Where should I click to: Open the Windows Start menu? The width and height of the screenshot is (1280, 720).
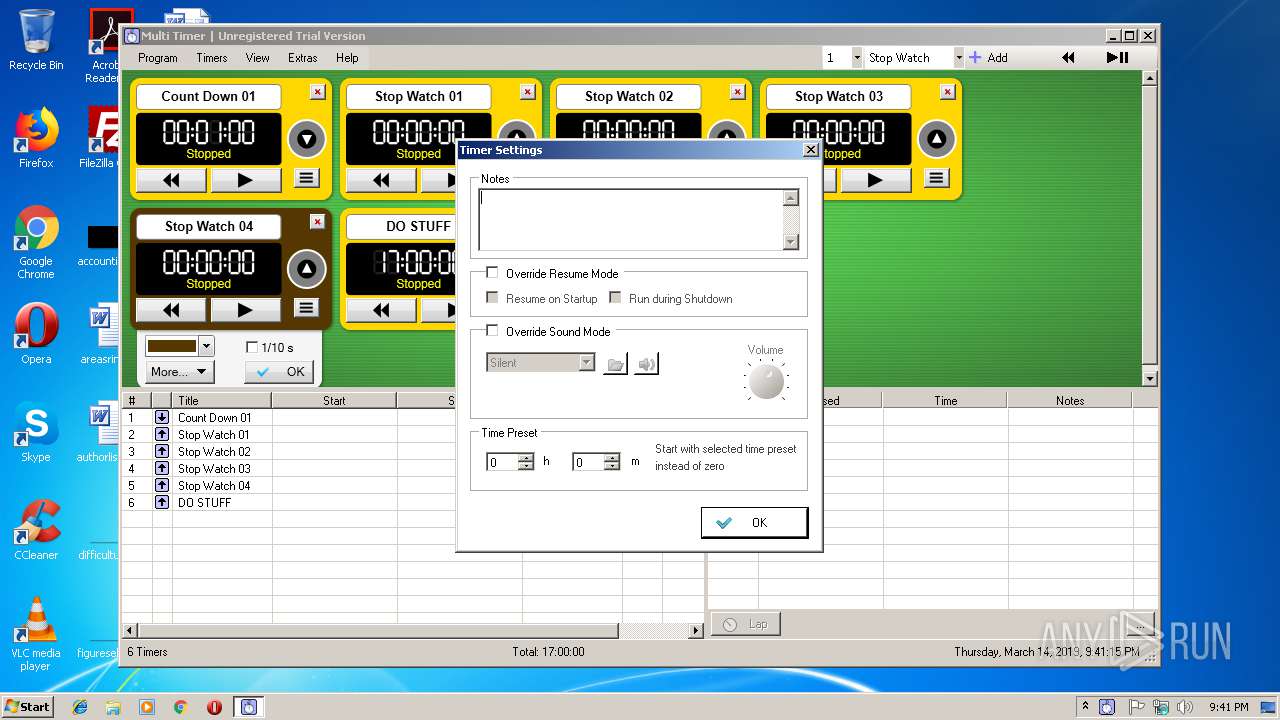click(28, 706)
